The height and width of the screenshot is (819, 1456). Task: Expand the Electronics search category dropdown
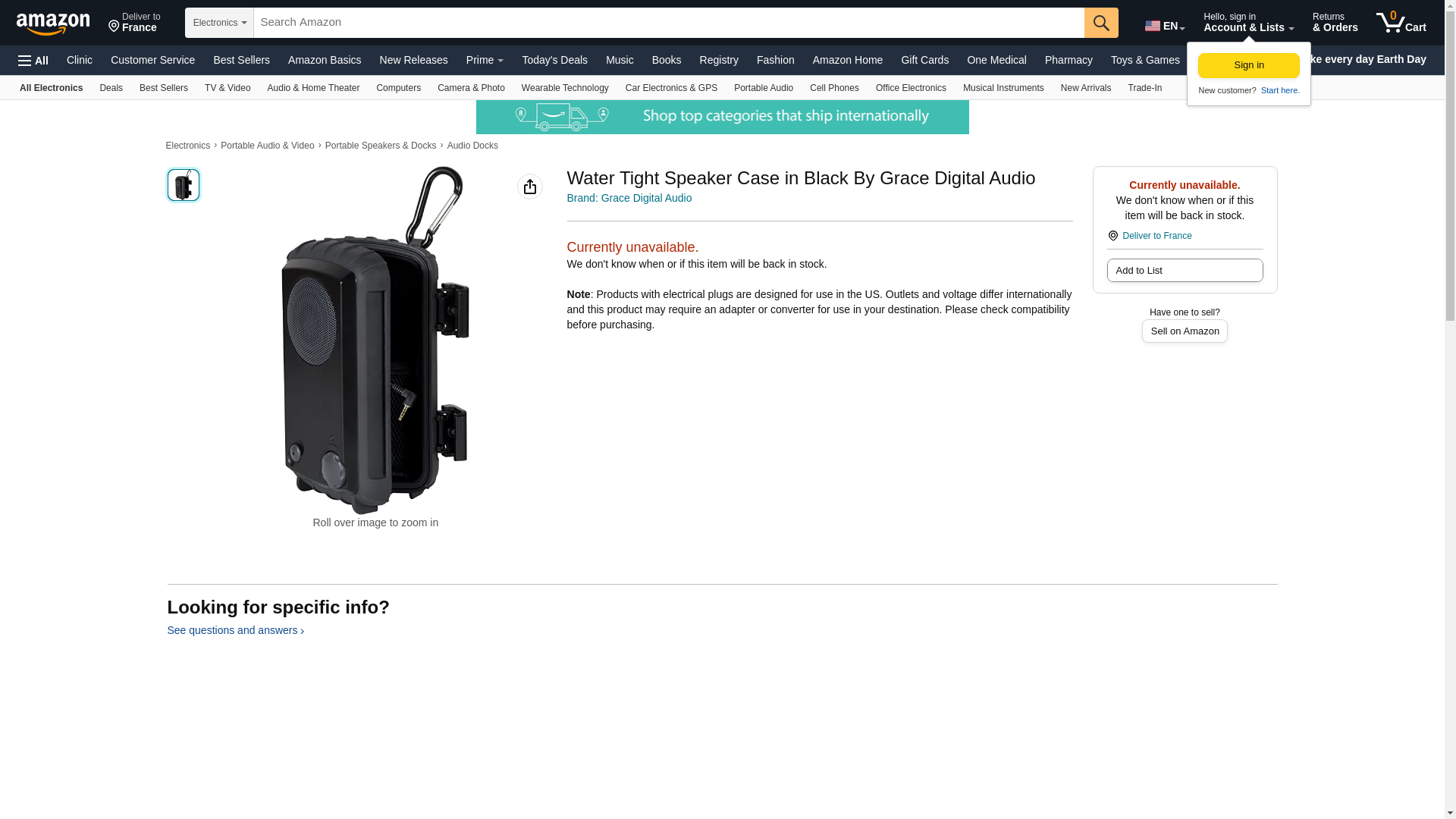[x=219, y=23]
